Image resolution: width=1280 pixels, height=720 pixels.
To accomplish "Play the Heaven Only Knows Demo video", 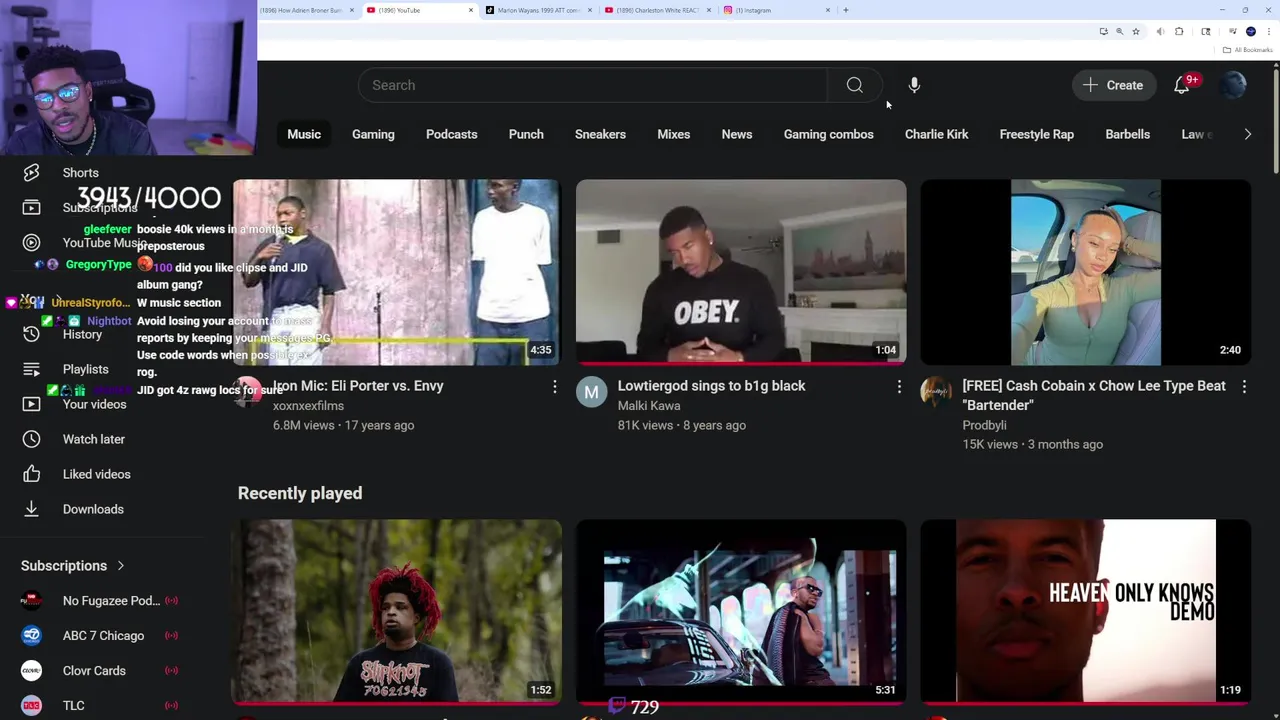I will point(1085,611).
